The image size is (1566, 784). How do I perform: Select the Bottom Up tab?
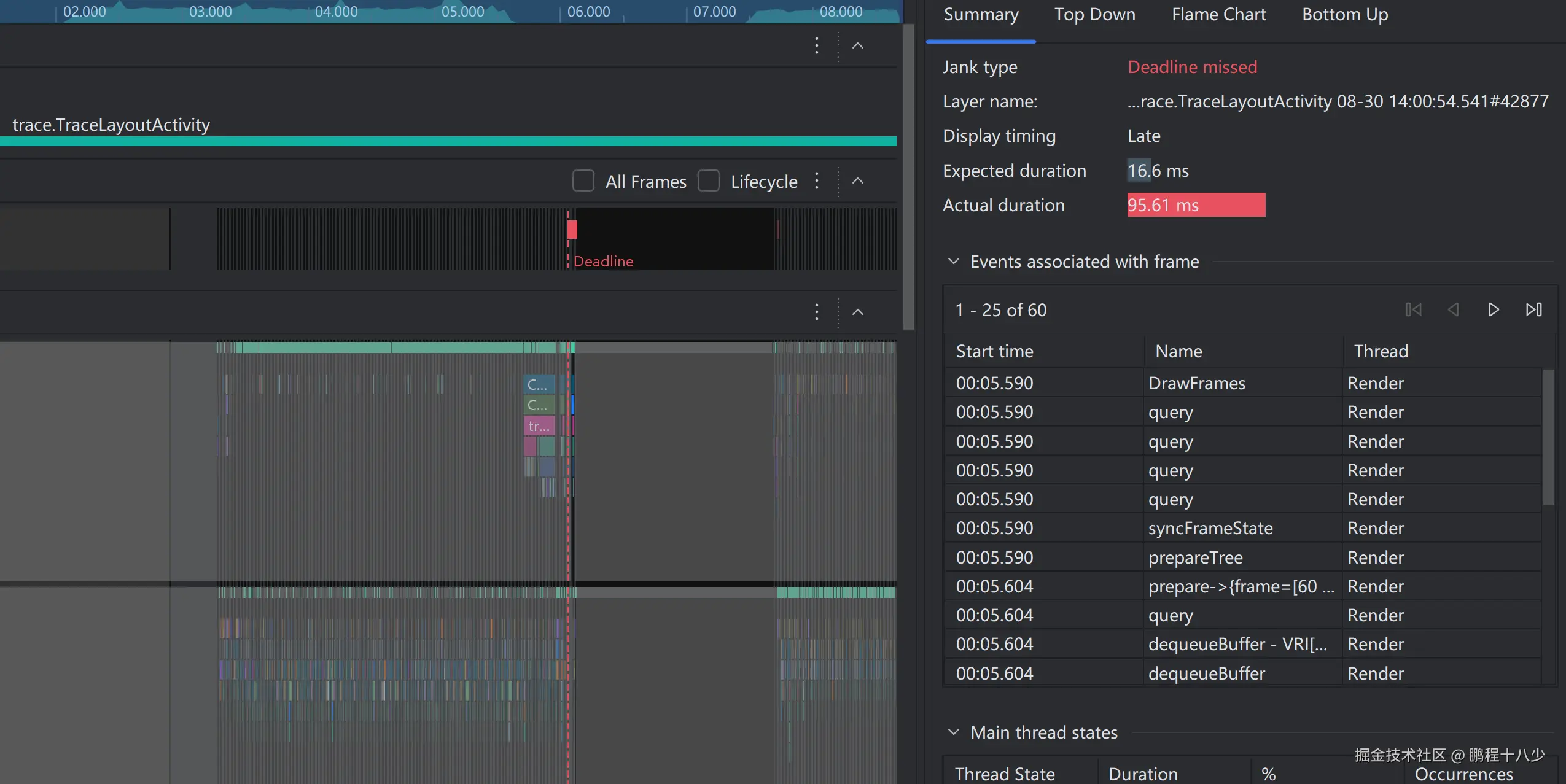point(1344,15)
